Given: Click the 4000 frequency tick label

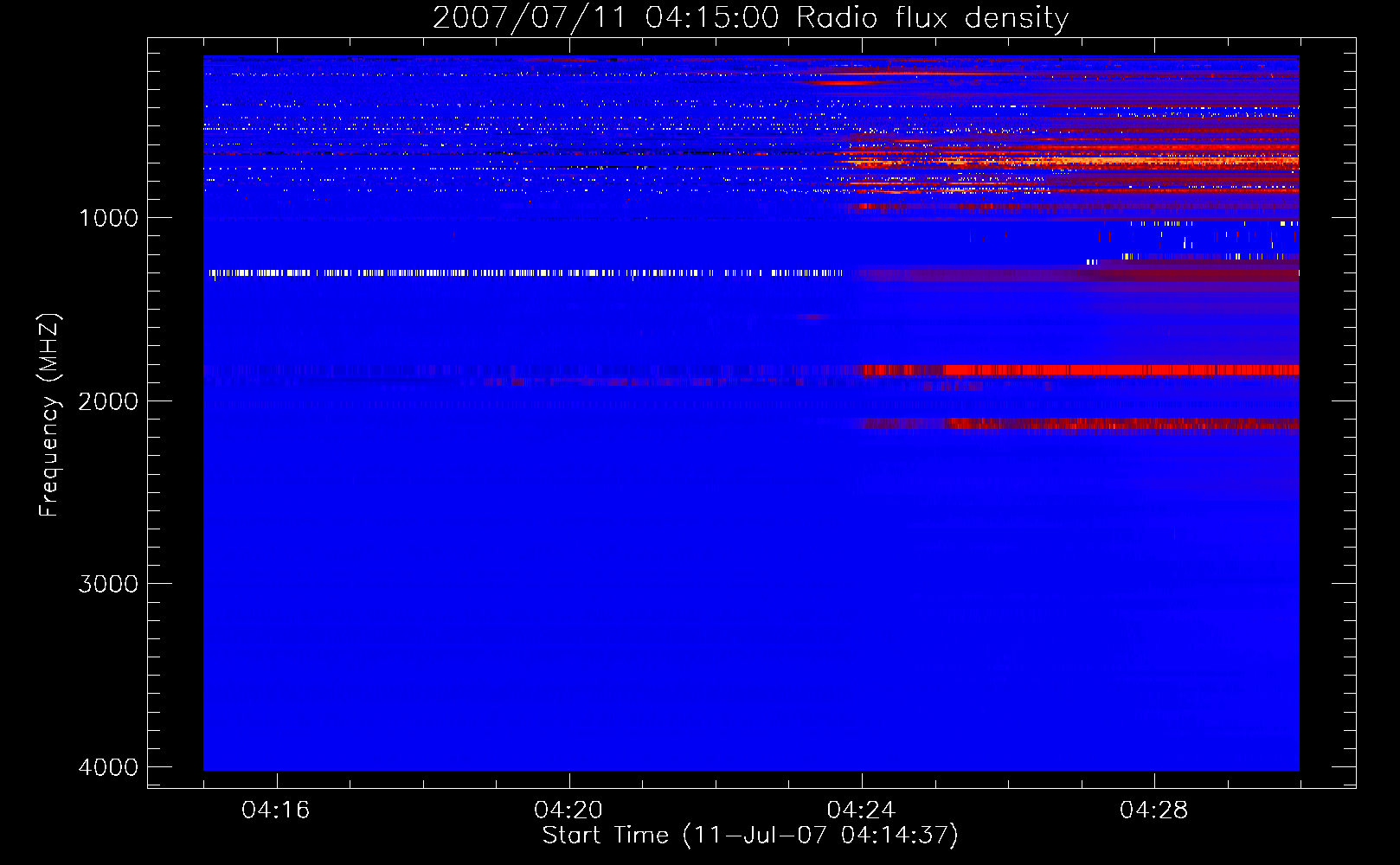Looking at the screenshot, I should pos(108,767).
